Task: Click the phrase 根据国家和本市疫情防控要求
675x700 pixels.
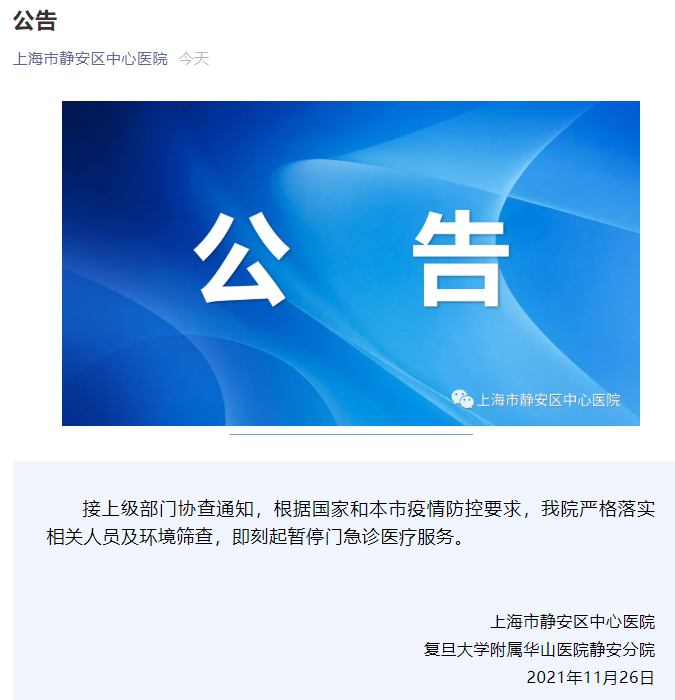Action: pyautogui.click(x=397, y=508)
